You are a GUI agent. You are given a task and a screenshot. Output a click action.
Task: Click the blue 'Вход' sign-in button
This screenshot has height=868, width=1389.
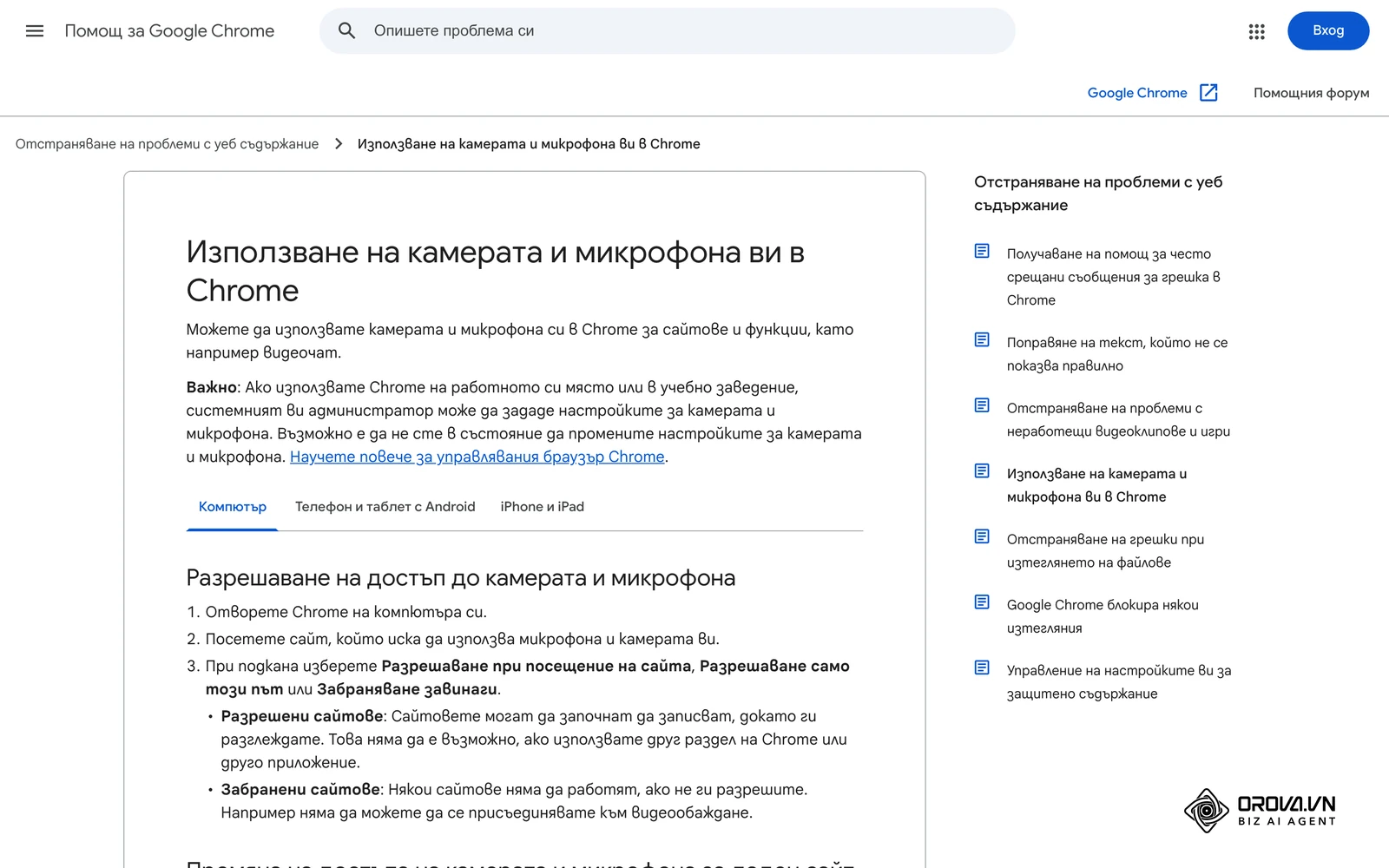(x=1328, y=30)
